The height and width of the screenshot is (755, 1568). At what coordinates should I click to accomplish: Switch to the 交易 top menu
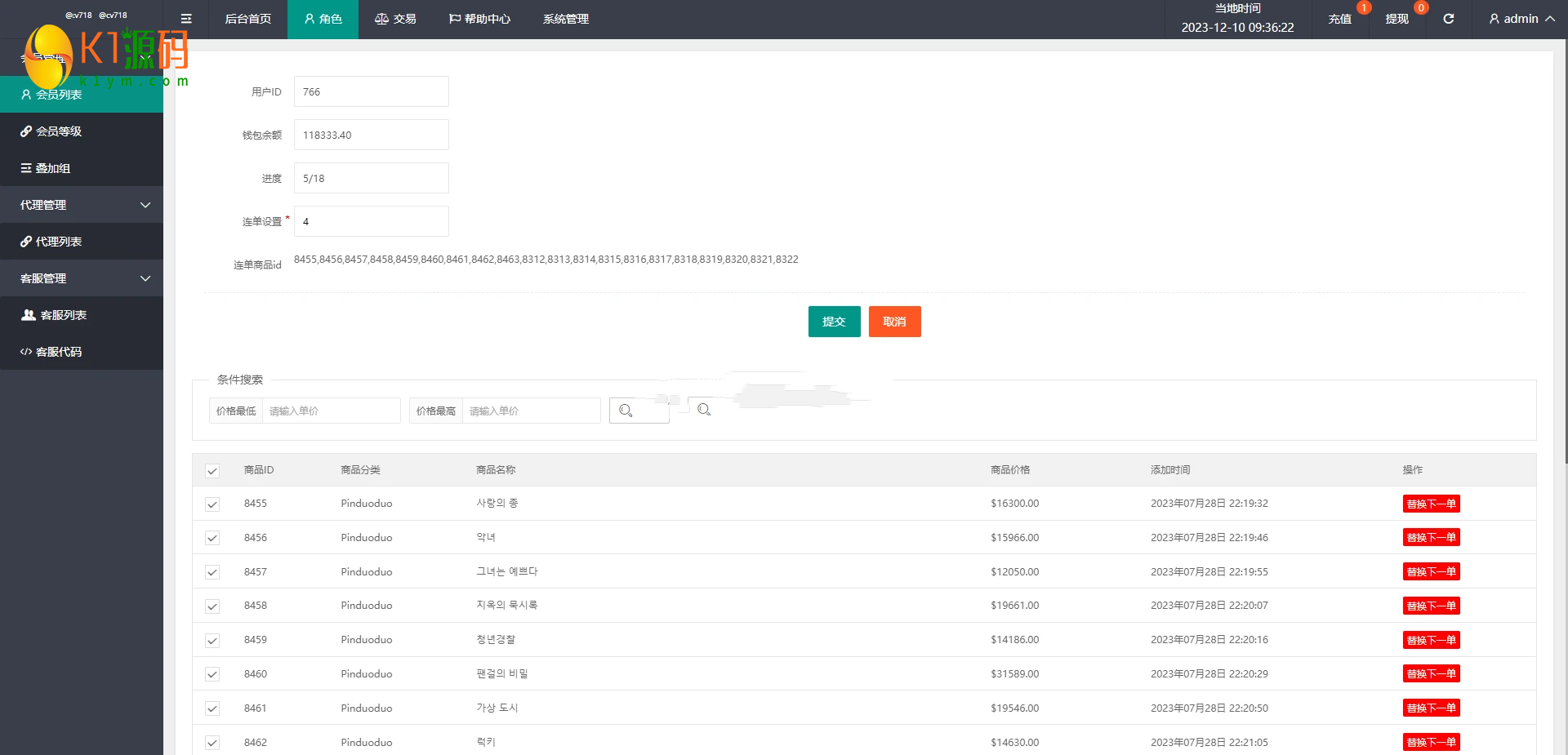tap(395, 19)
